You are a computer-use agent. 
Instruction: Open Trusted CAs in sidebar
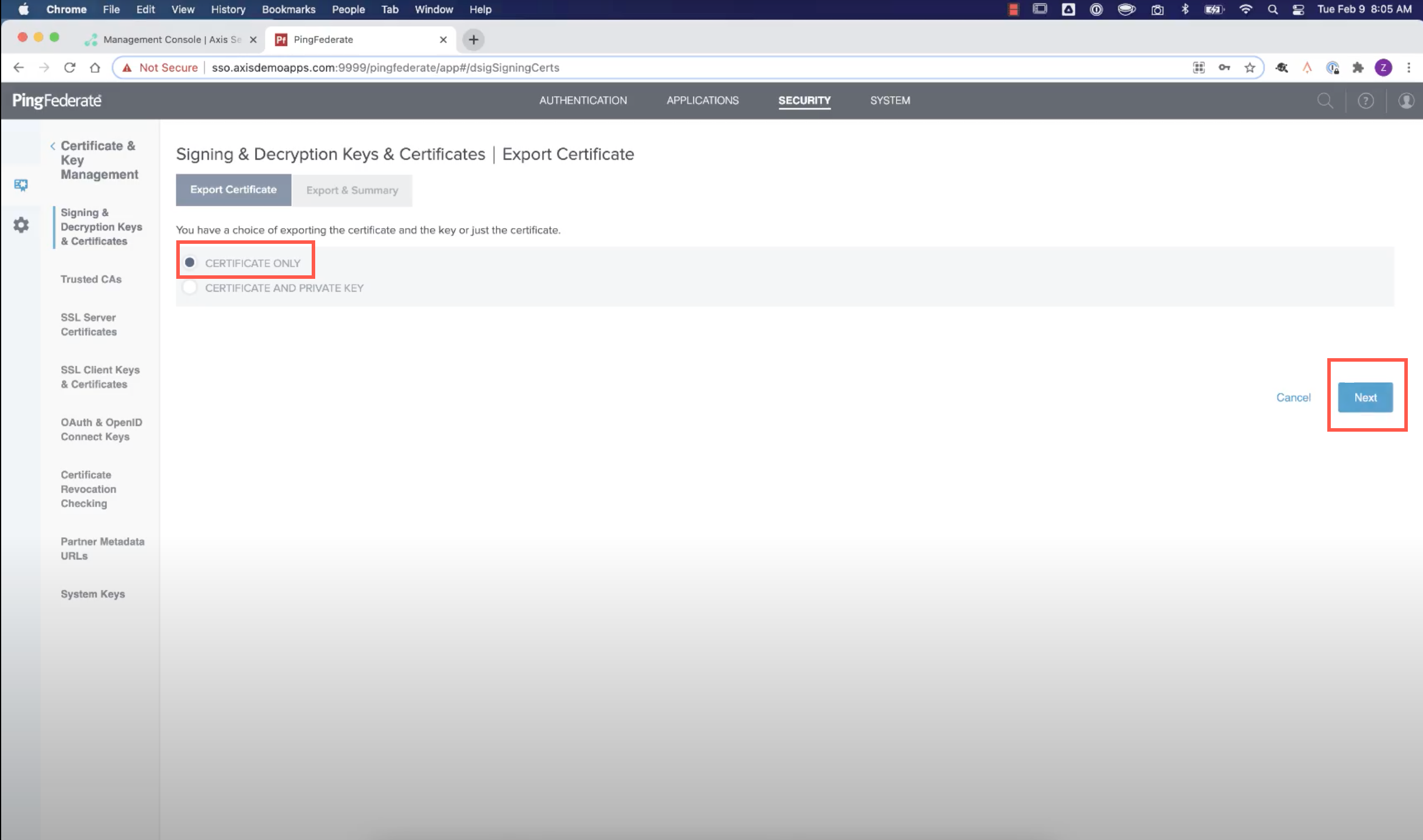[x=91, y=279]
